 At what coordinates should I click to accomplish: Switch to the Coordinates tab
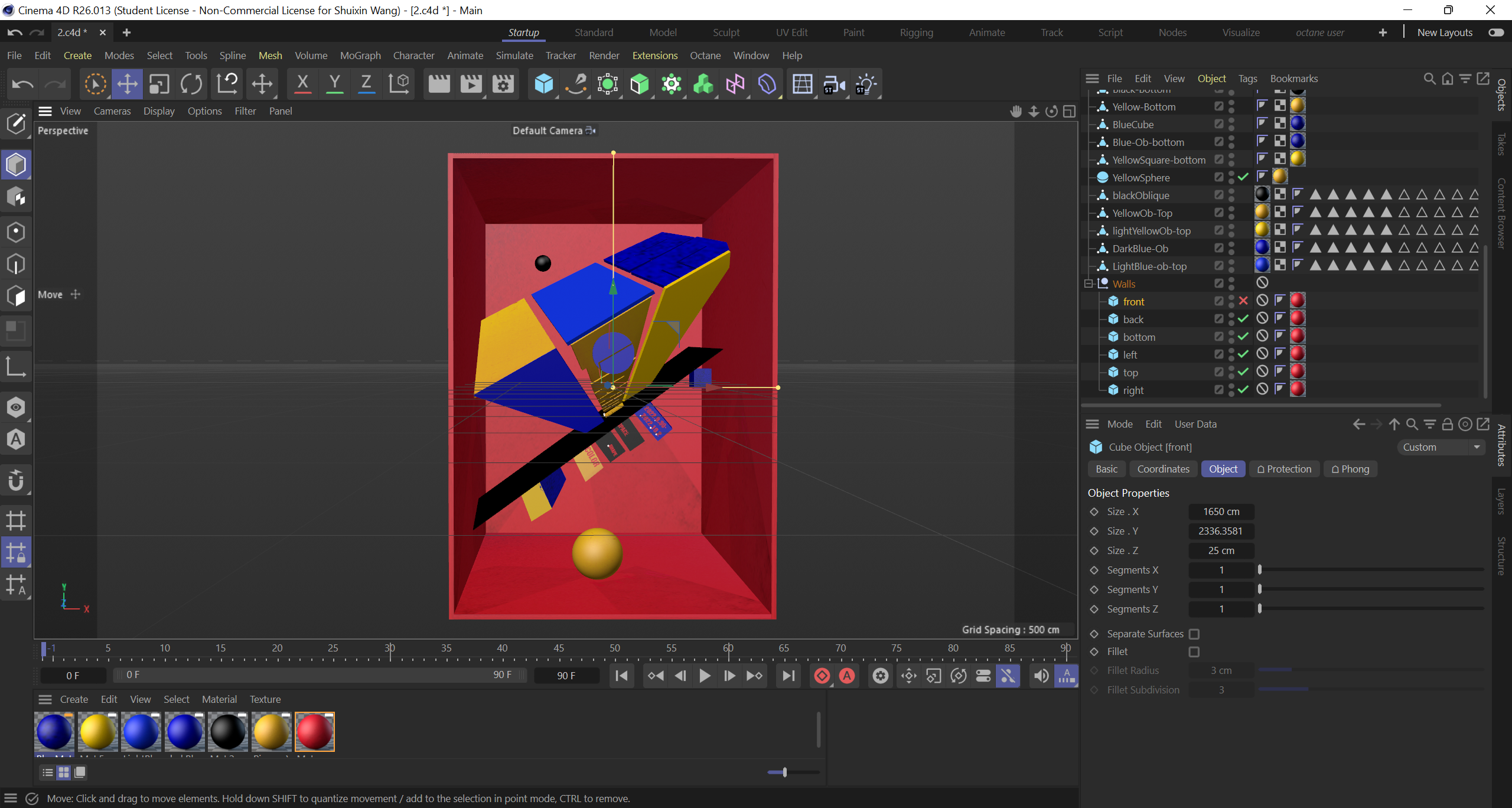1163,469
